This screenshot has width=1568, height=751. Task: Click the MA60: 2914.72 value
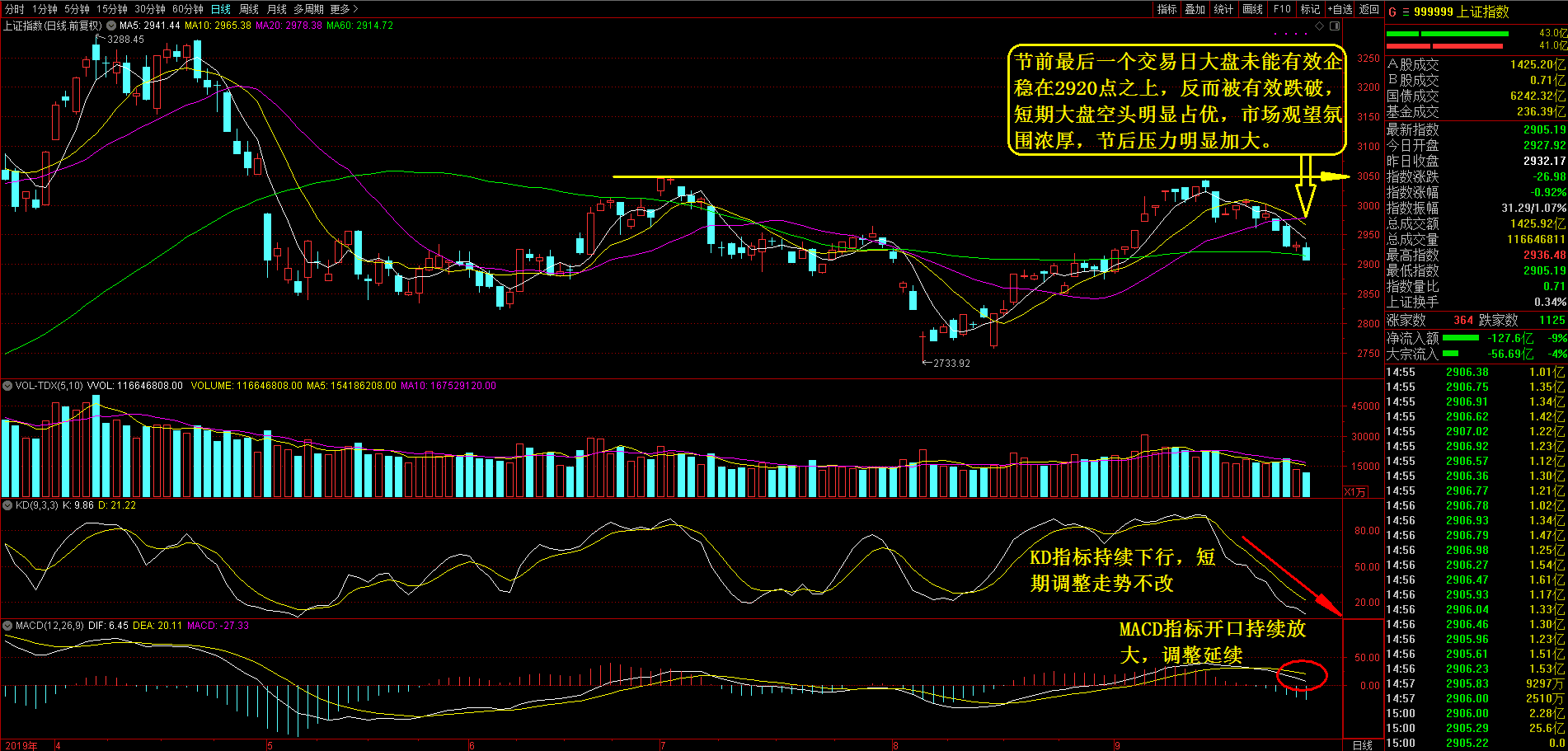click(x=359, y=26)
